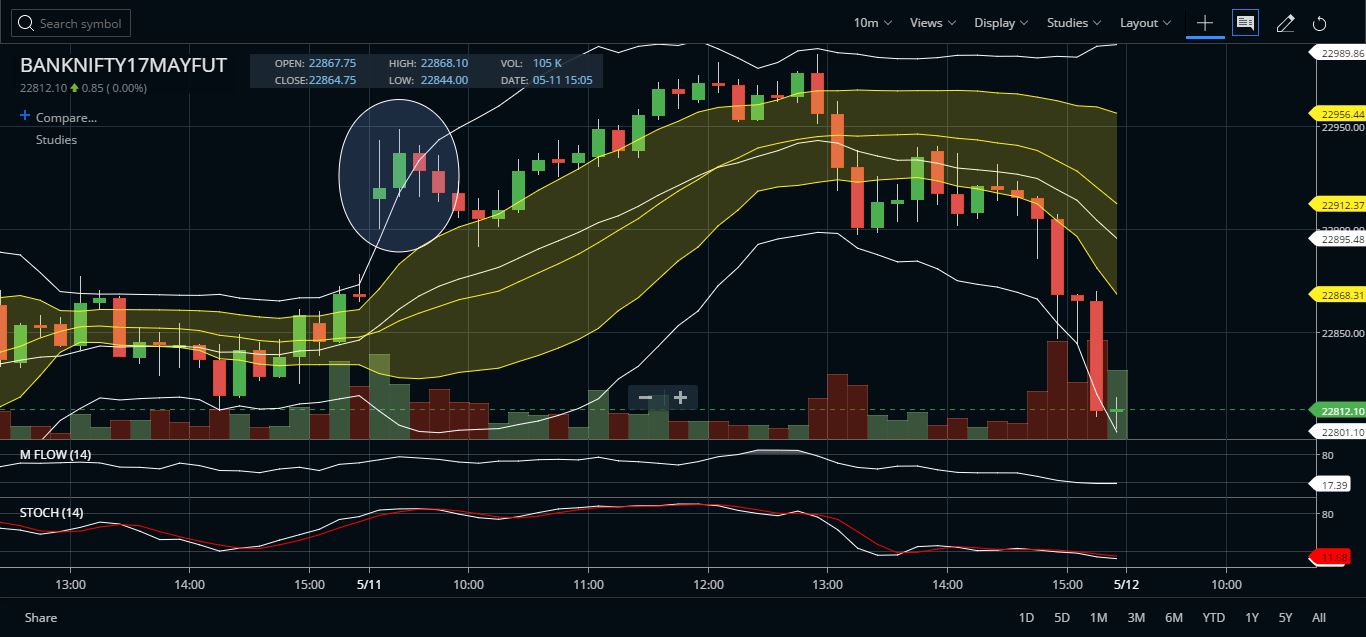The width and height of the screenshot is (1366, 637).
Task: Click the Search symbol input field
Action: [71, 23]
